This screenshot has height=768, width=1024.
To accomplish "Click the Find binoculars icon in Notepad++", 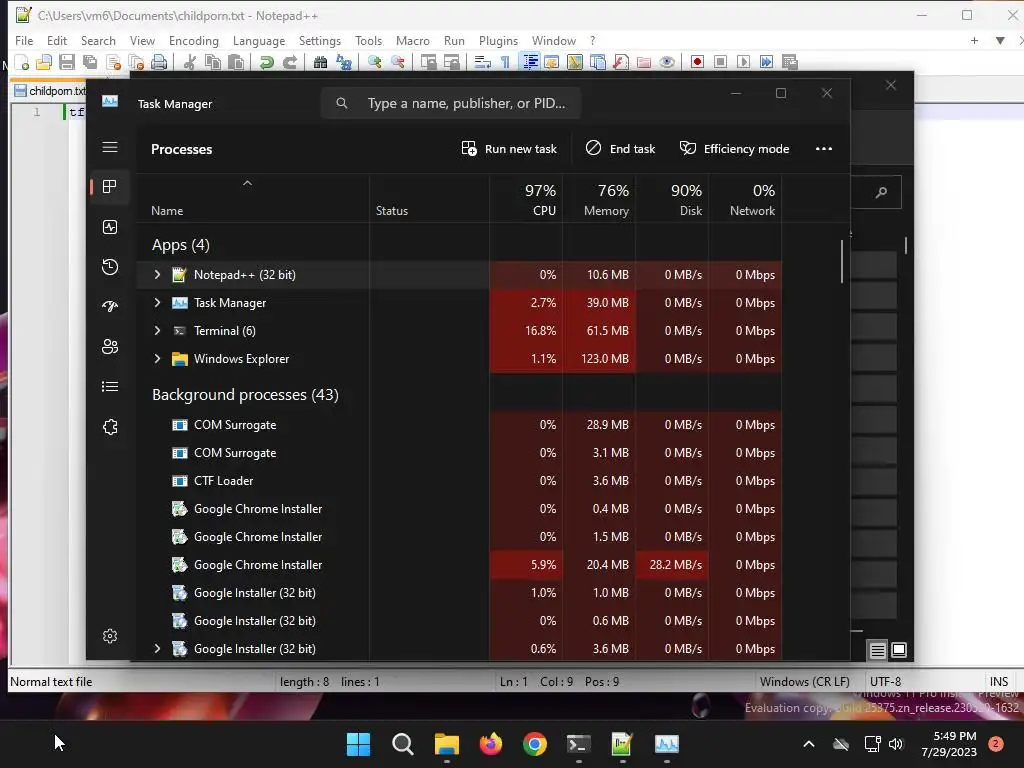I will pos(320,62).
